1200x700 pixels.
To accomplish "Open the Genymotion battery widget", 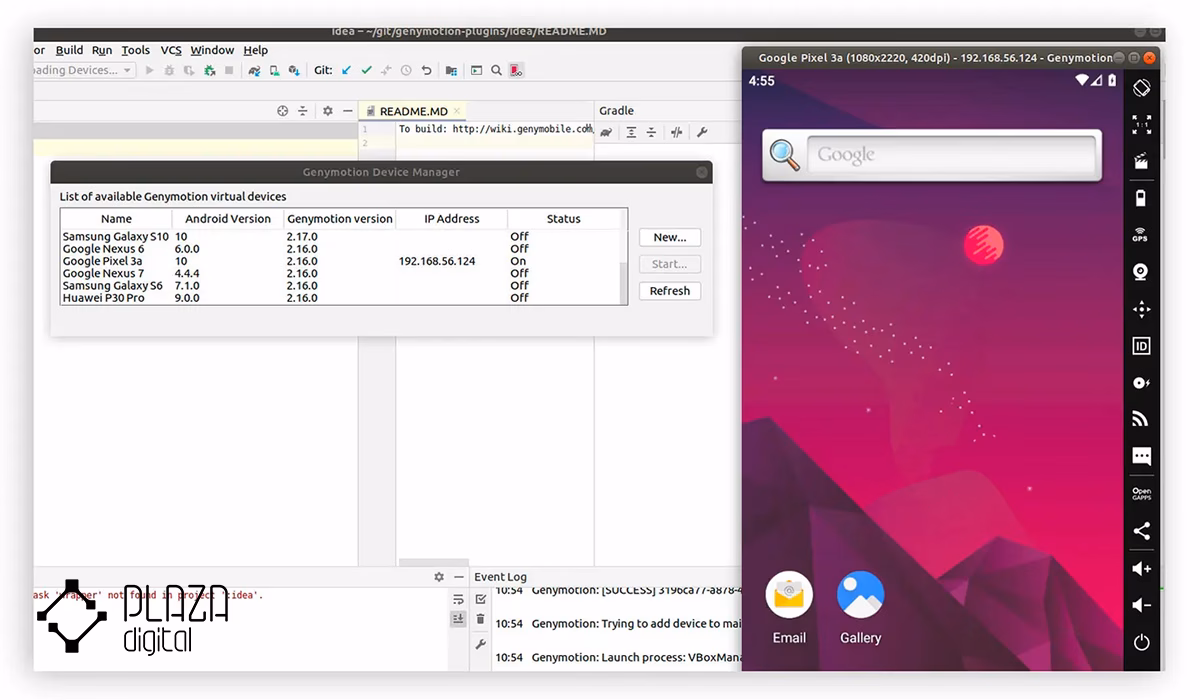I will 1141,198.
